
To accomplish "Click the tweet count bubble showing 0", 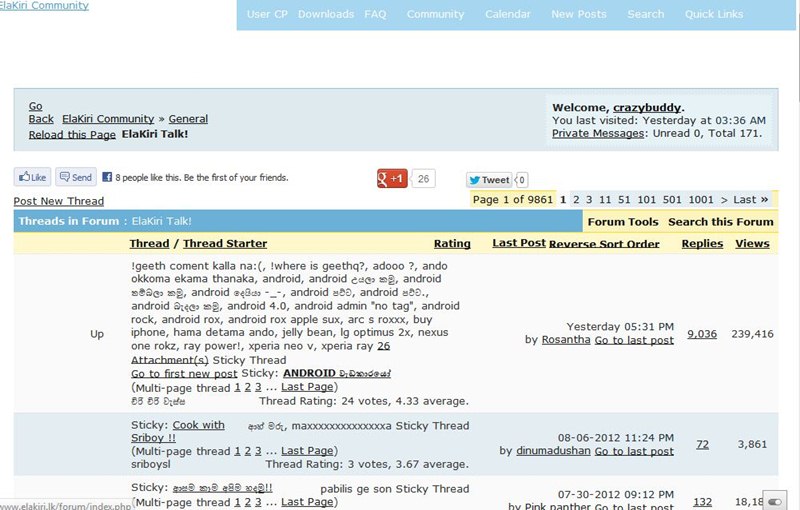I will pyautogui.click(x=521, y=180).
